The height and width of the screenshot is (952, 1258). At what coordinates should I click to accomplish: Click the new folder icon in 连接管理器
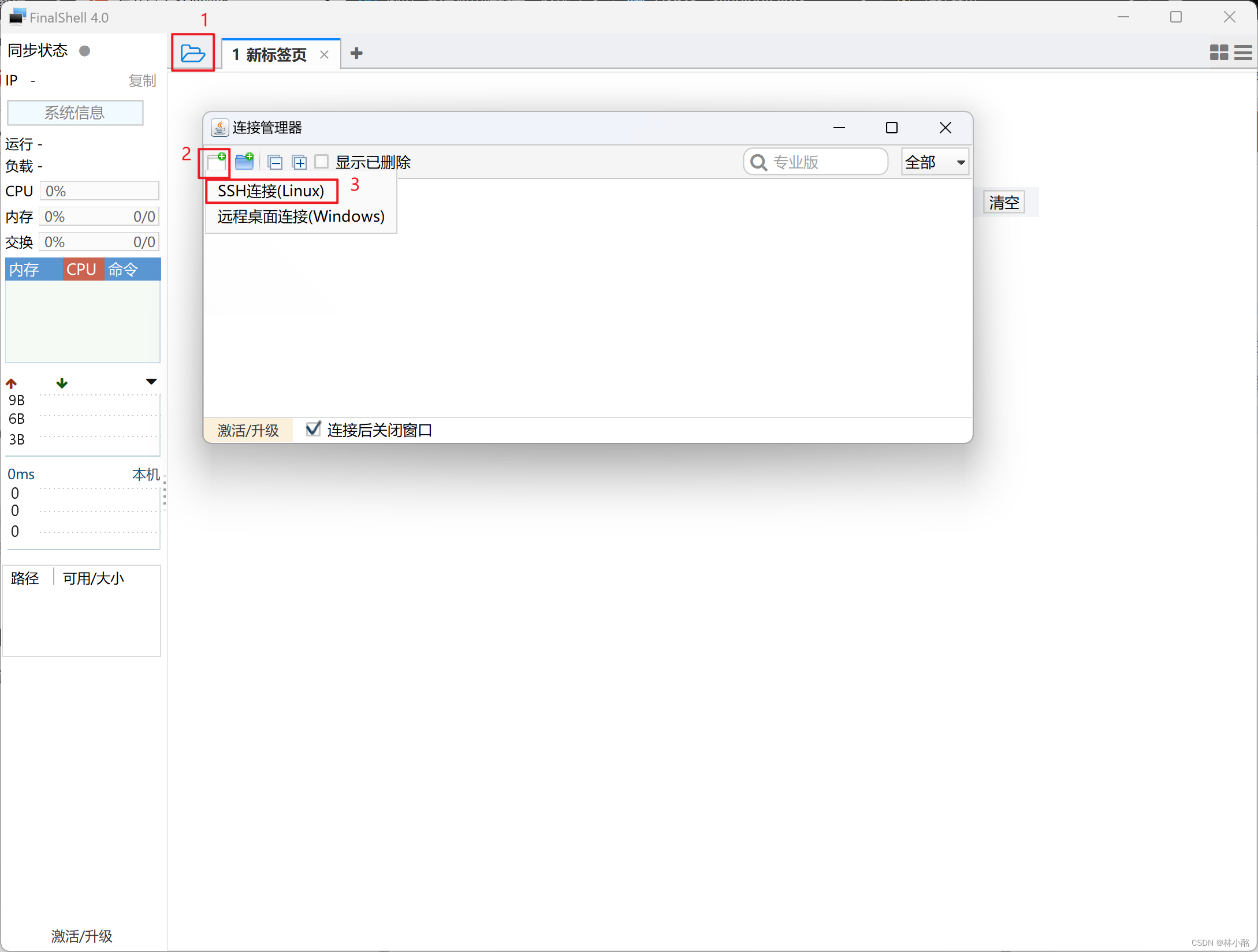[245, 162]
